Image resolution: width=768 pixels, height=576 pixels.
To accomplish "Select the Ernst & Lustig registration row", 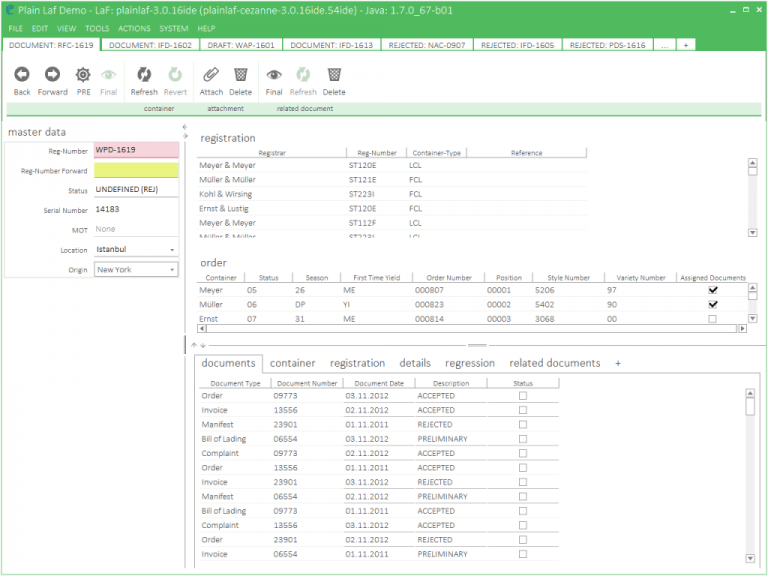I will tap(391, 208).
